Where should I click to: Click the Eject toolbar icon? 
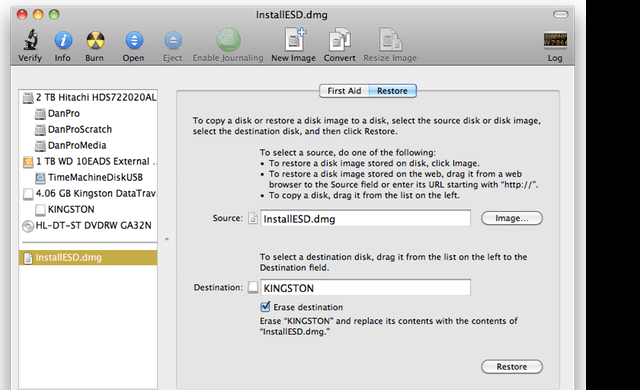[173, 41]
